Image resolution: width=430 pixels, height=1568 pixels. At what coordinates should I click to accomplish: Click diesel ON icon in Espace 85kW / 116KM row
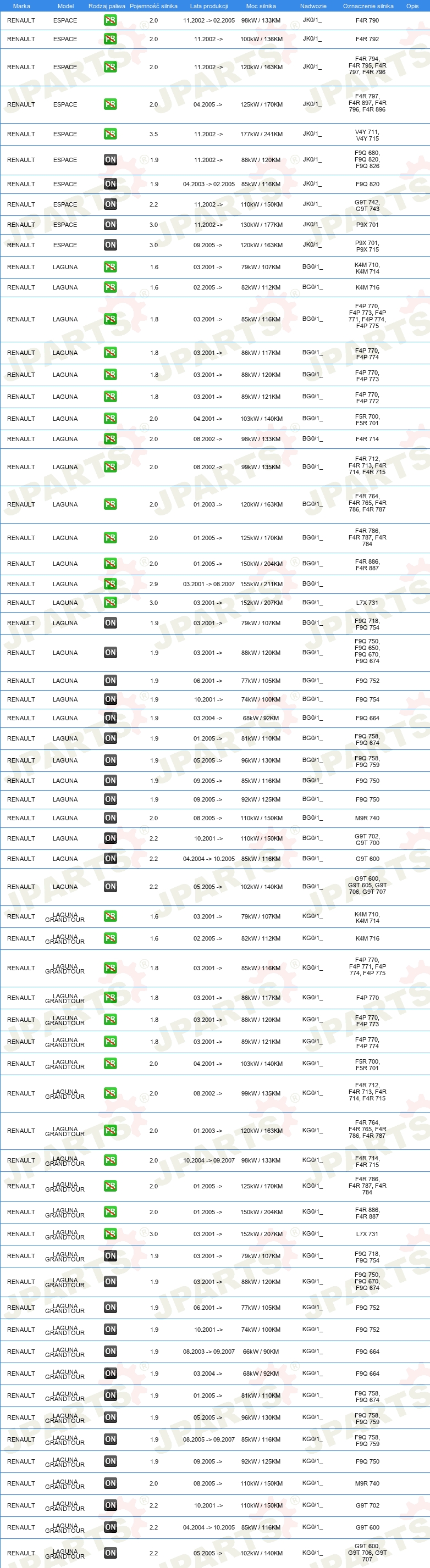tap(110, 184)
